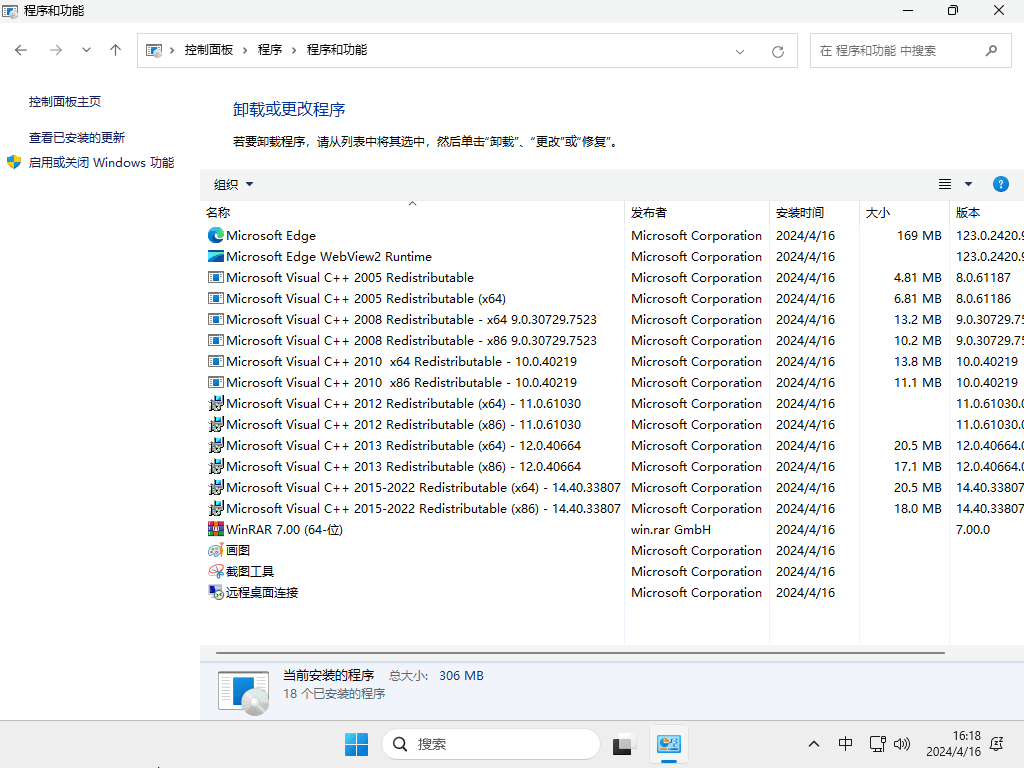Click the 远程桌面连接 icon

coord(216,592)
